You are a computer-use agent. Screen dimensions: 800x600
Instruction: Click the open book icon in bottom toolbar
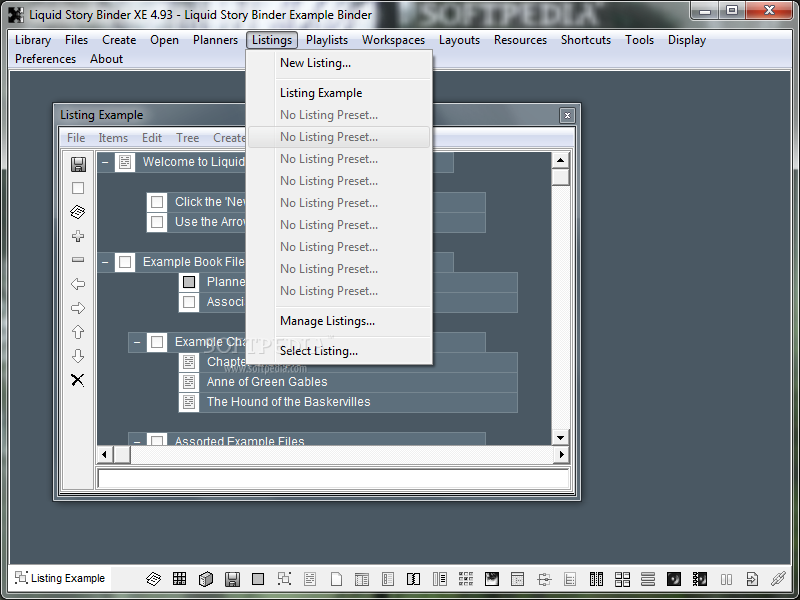(x=414, y=579)
